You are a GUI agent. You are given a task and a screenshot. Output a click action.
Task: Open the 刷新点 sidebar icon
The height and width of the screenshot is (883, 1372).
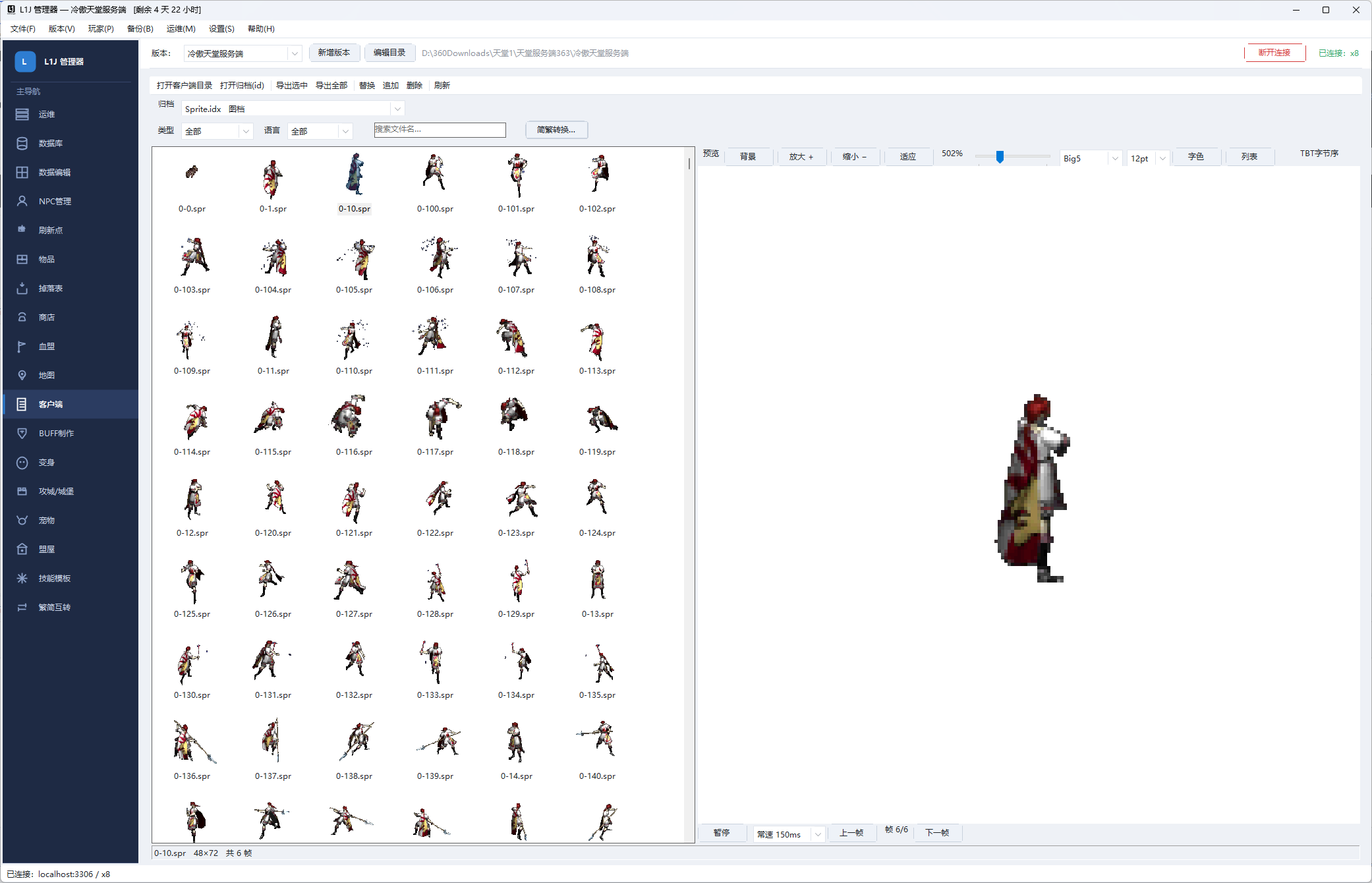(22, 230)
